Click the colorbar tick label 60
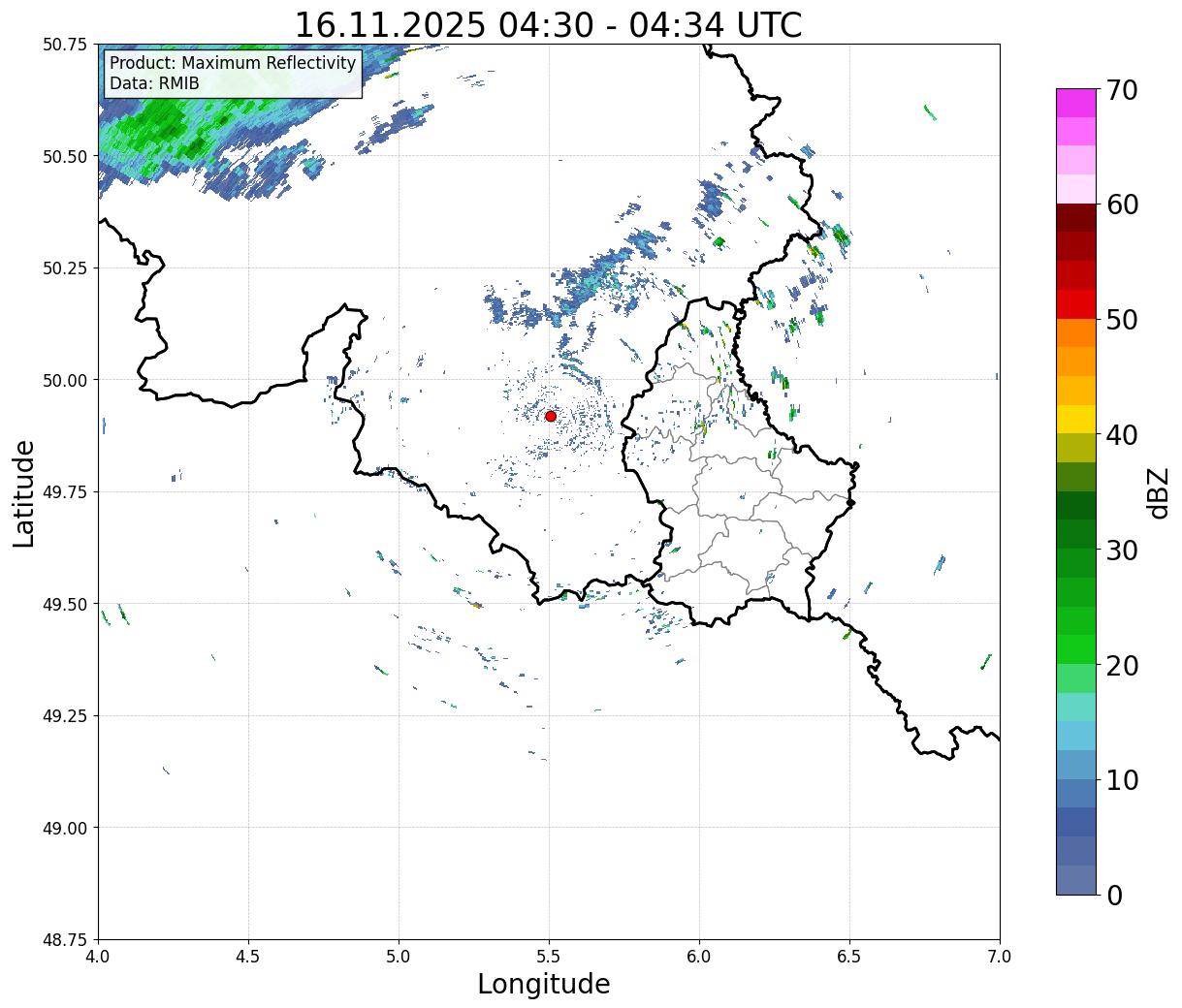1182x1008 pixels. [1121, 205]
